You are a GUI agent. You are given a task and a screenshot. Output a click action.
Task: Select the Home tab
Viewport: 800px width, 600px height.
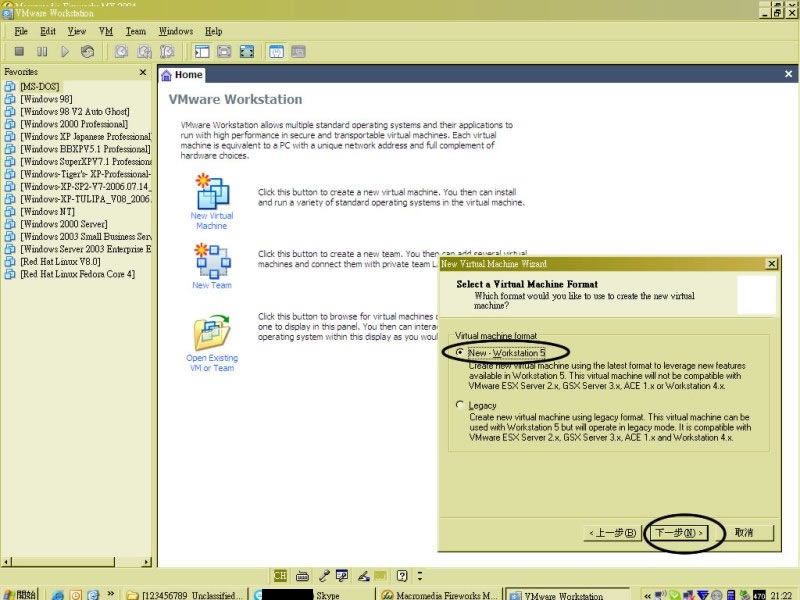(x=182, y=75)
